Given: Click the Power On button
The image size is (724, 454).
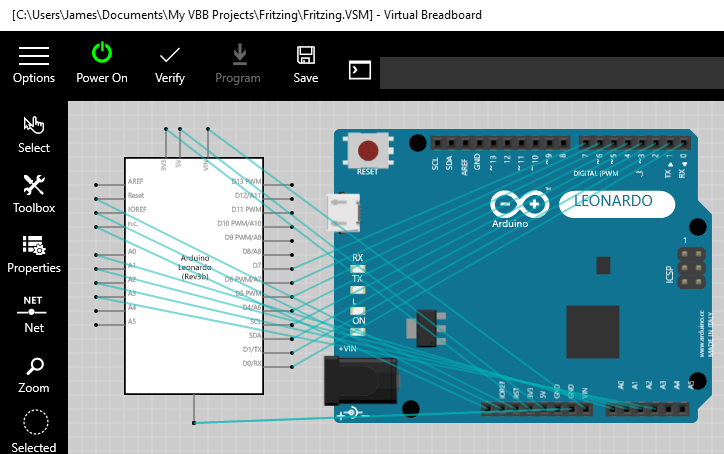Looking at the screenshot, I should (x=102, y=63).
